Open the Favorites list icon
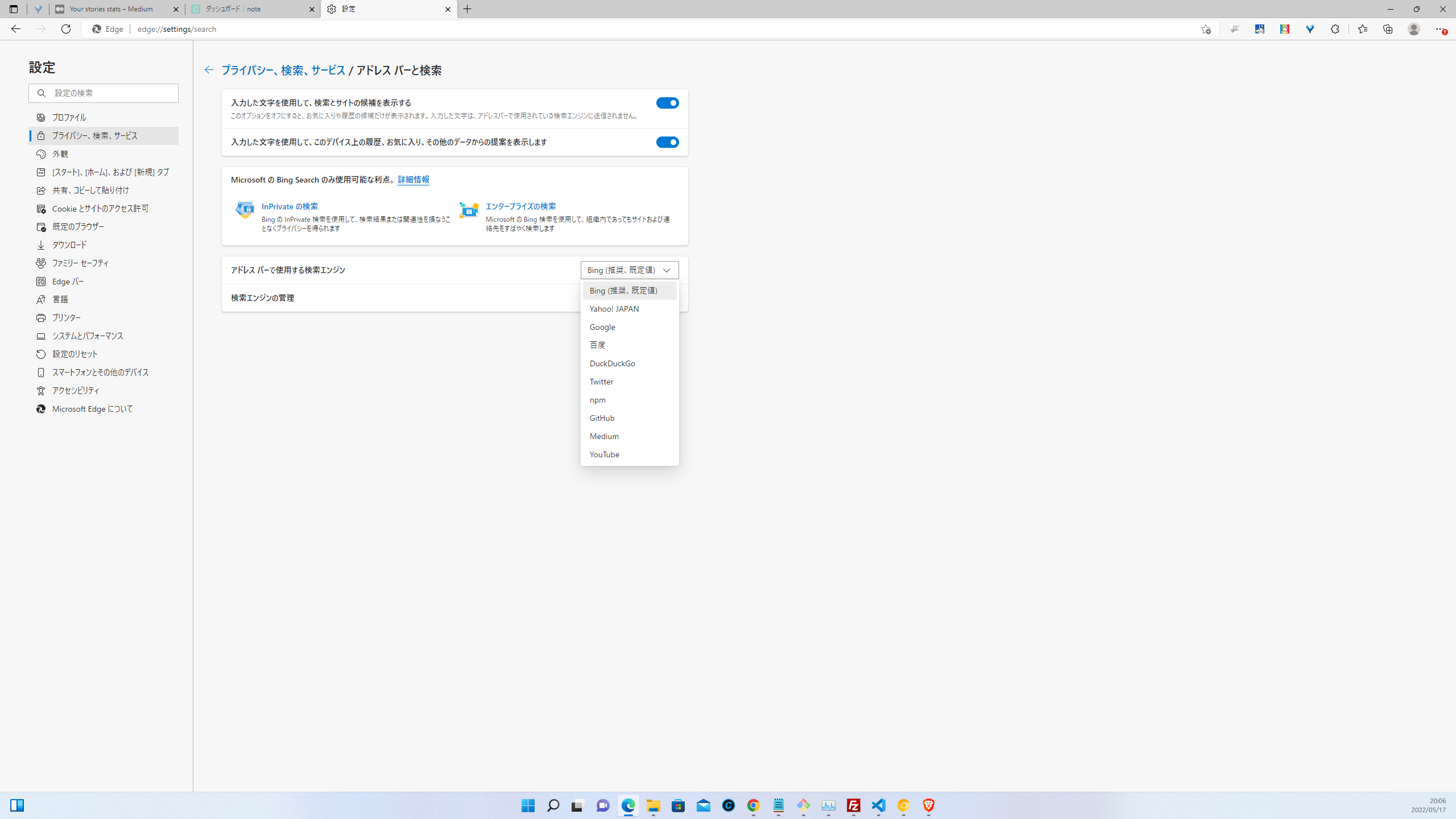Viewport: 1456px width, 819px height. (1363, 29)
